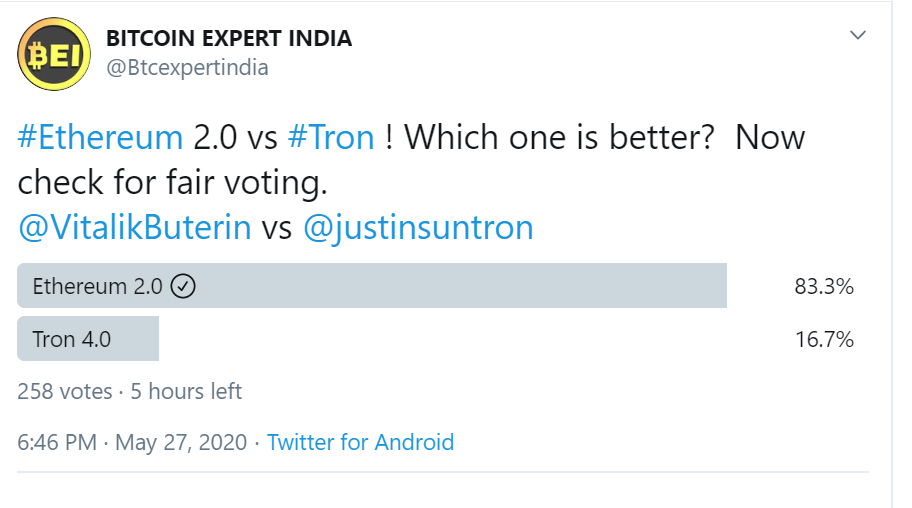
Task: Click the 16.7% result percentage
Action: (x=824, y=339)
